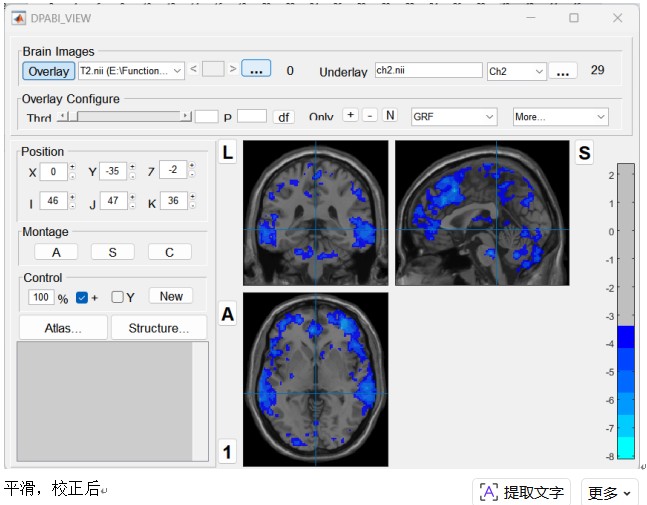Select the 'A' montage view
647x505 pixels.
pos(56,252)
